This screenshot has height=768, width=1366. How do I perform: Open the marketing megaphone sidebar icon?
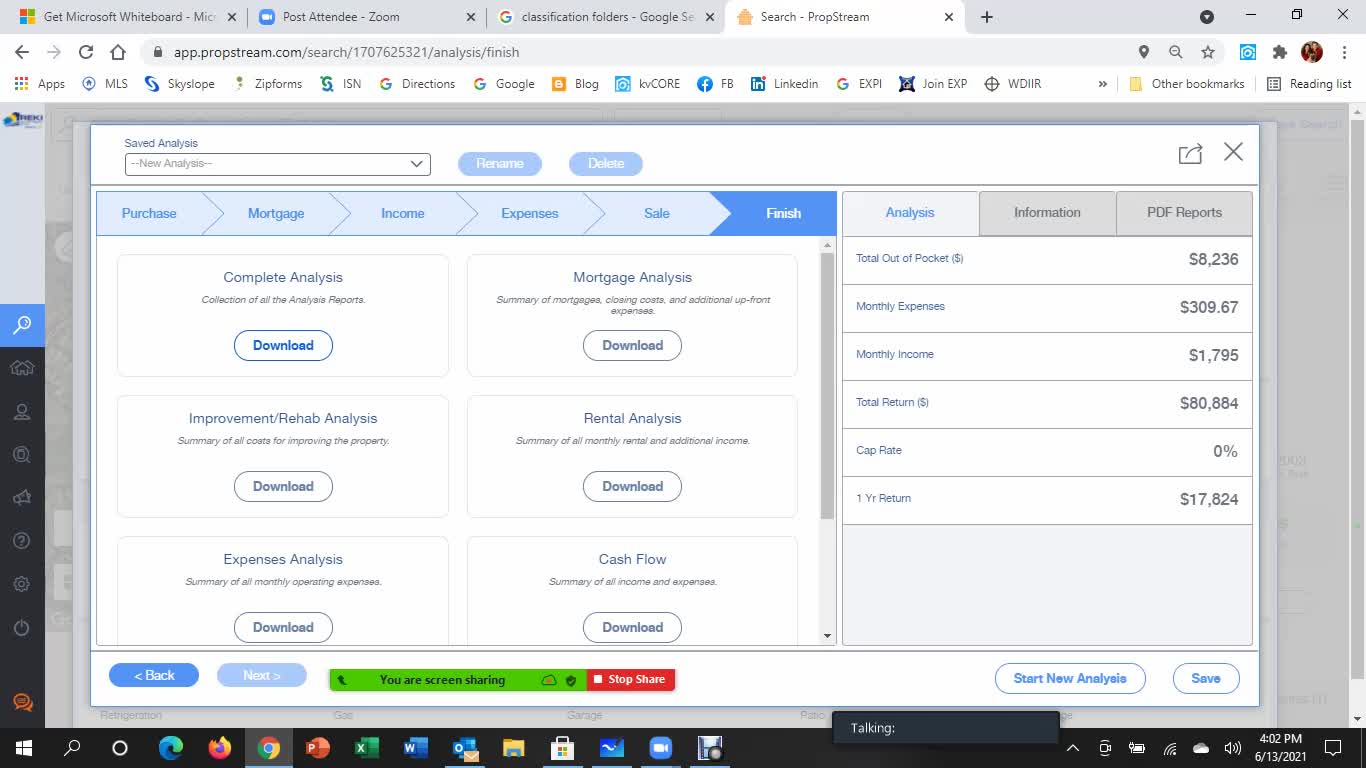tap(22, 497)
